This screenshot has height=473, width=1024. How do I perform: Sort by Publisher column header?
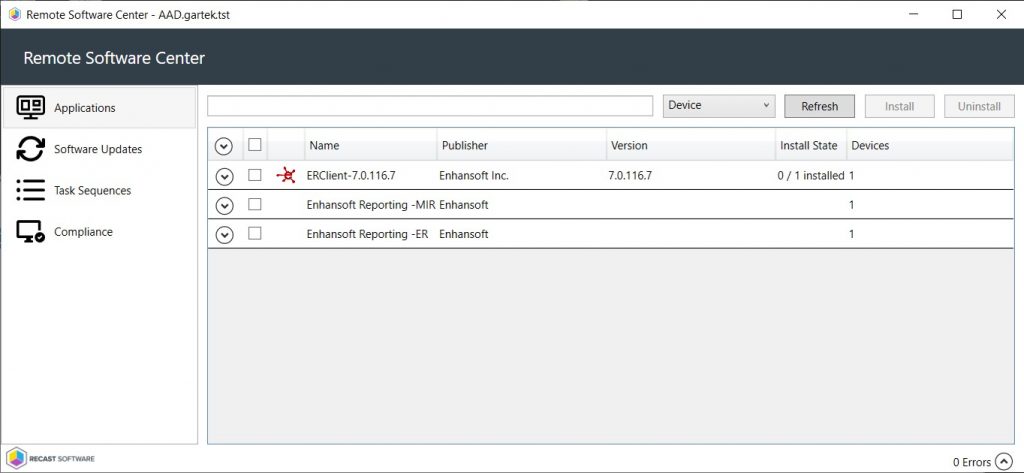click(521, 145)
